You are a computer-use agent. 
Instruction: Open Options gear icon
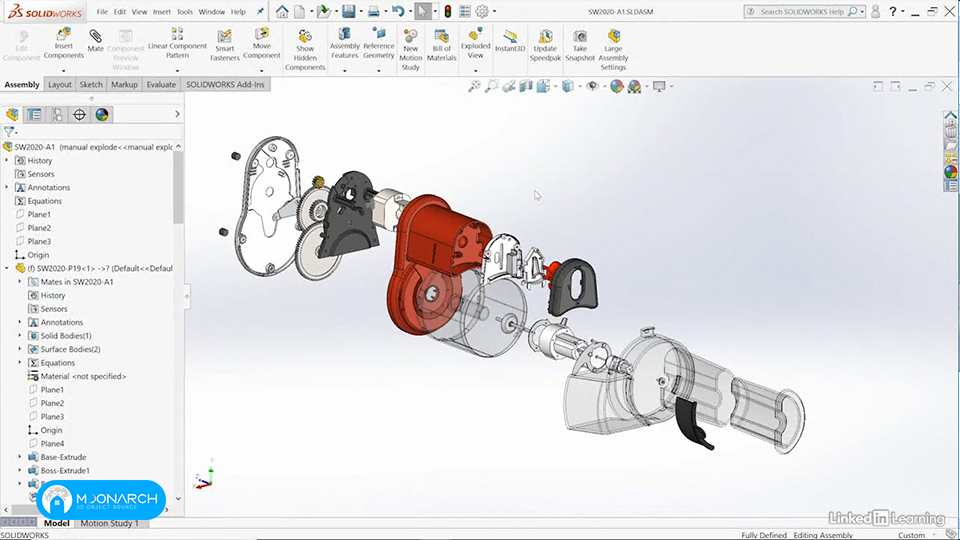coord(482,11)
